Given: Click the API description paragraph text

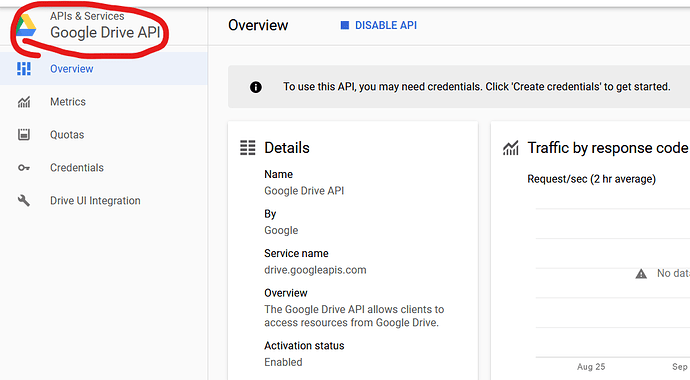Looking at the screenshot, I should (354, 316).
